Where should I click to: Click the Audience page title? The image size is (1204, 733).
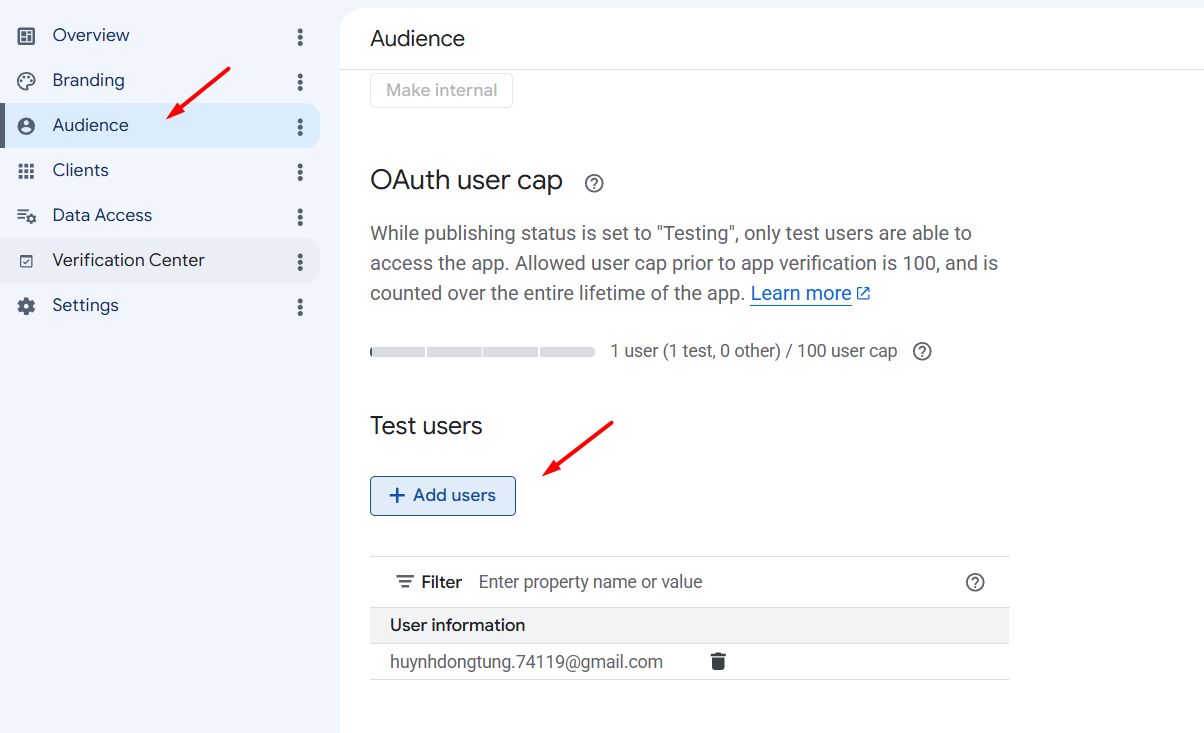tap(417, 39)
